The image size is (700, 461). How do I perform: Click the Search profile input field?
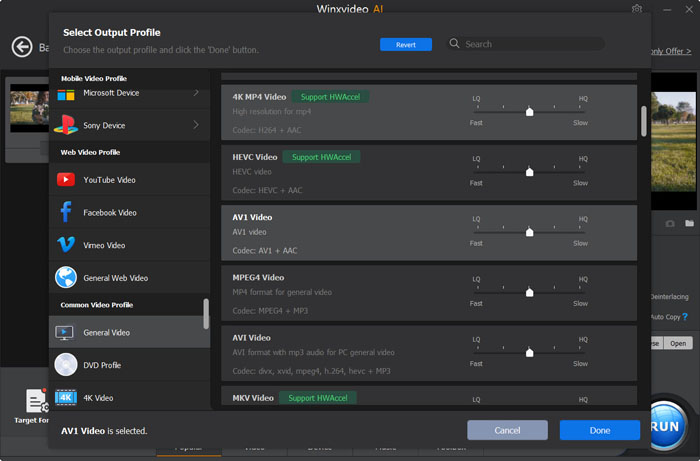[x=526, y=44]
